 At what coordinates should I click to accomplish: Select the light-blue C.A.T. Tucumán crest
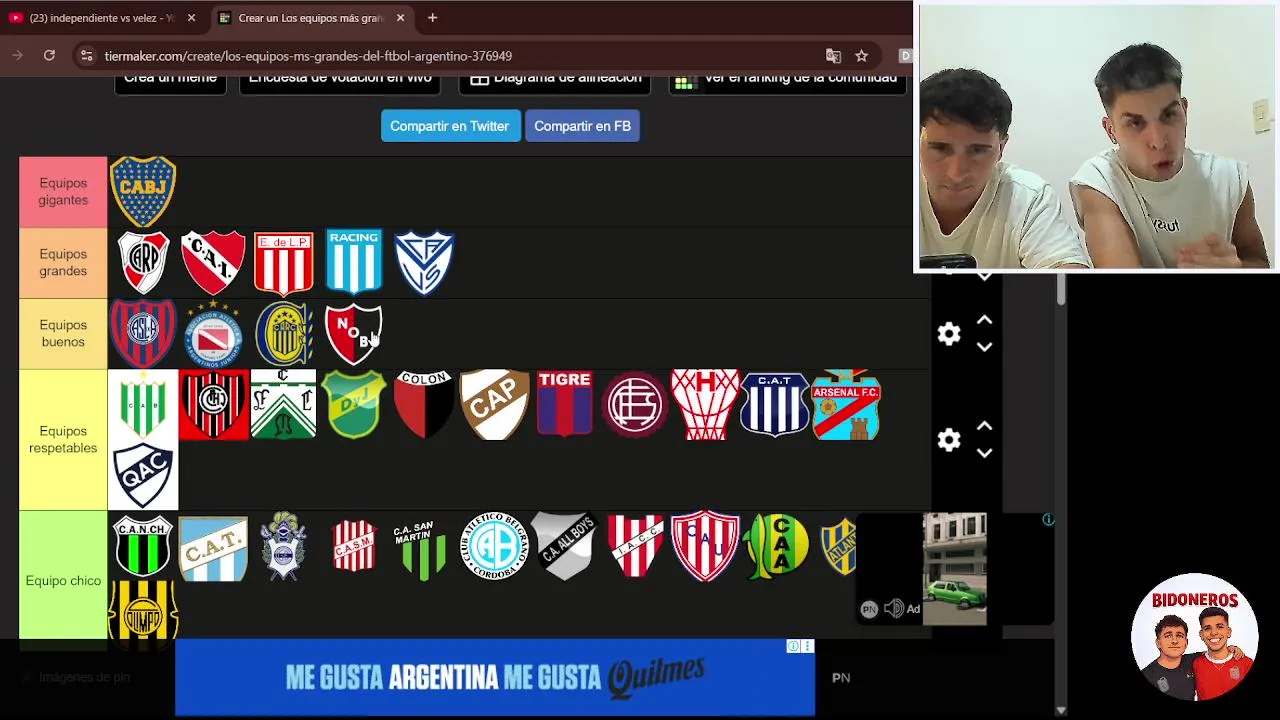pos(213,548)
